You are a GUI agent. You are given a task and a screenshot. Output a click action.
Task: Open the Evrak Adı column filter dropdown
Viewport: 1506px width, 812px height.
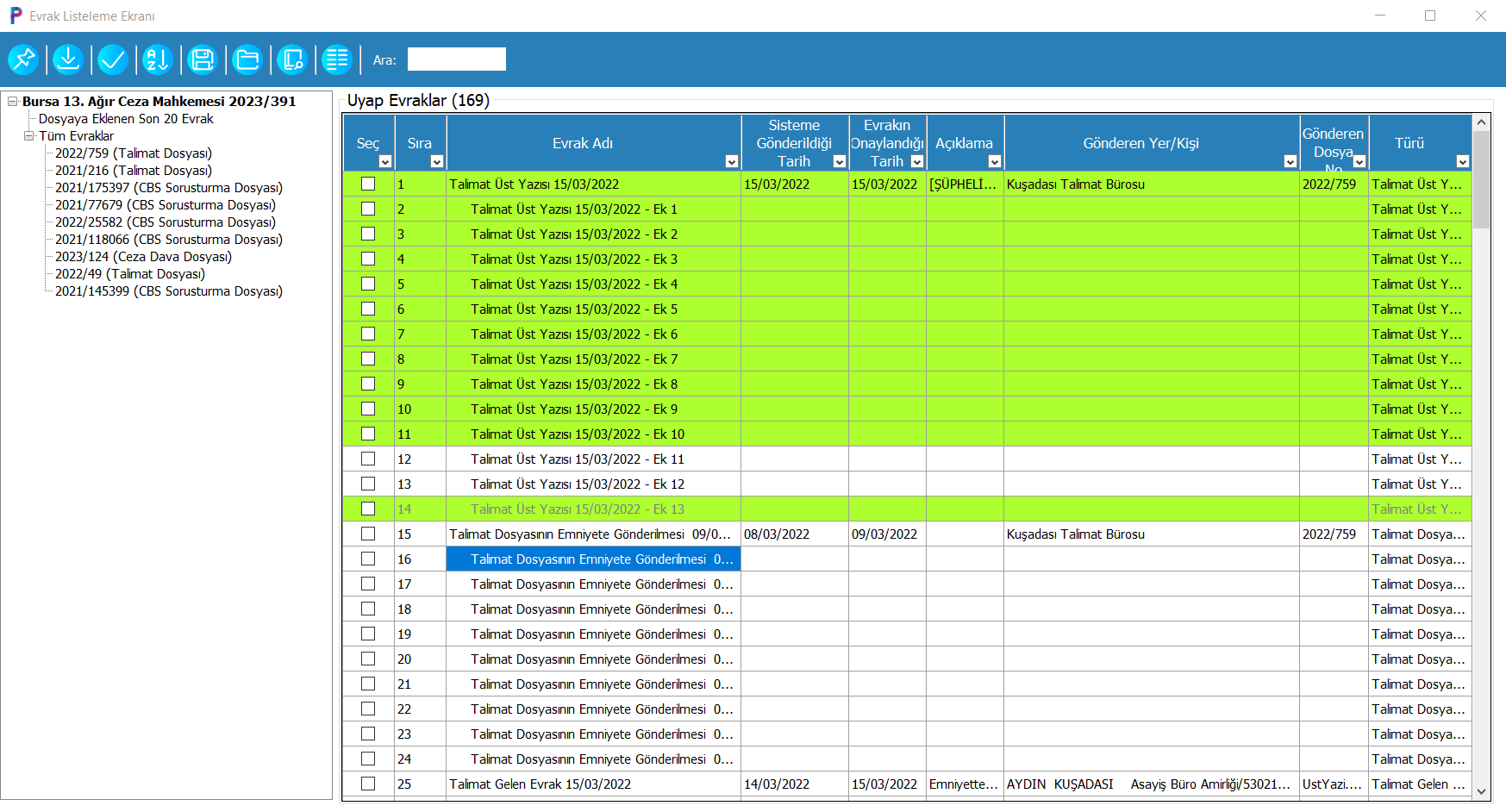click(x=731, y=161)
